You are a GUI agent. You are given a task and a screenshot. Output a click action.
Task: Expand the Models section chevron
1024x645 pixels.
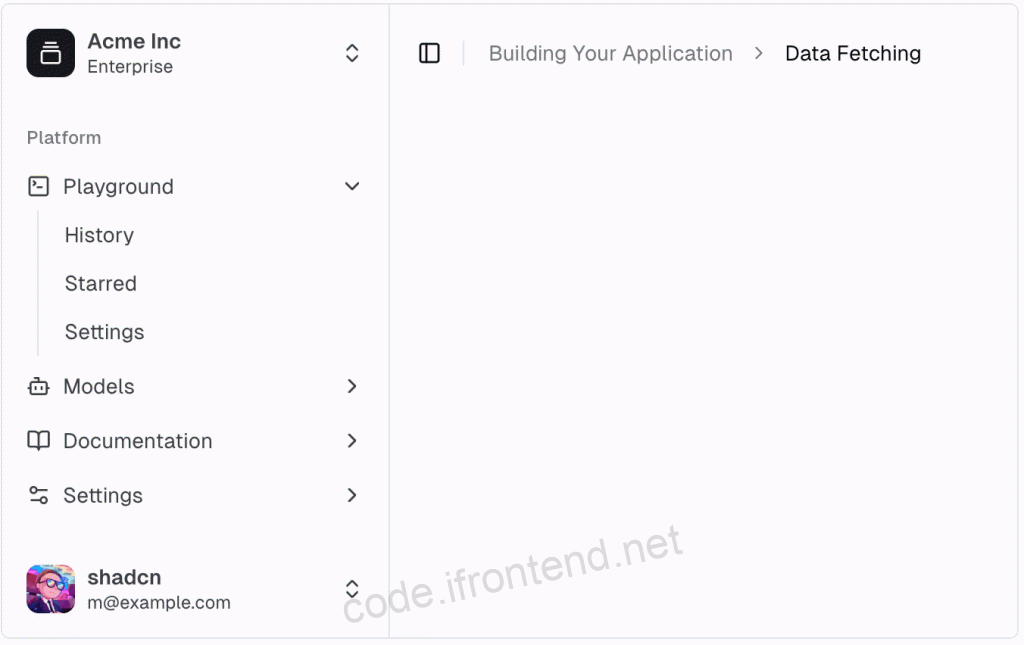click(352, 386)
